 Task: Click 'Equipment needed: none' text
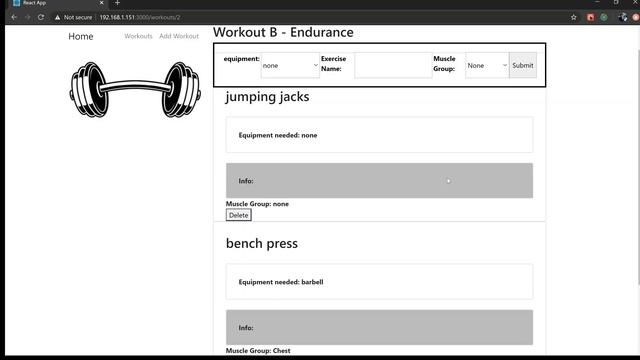point(278,135)
